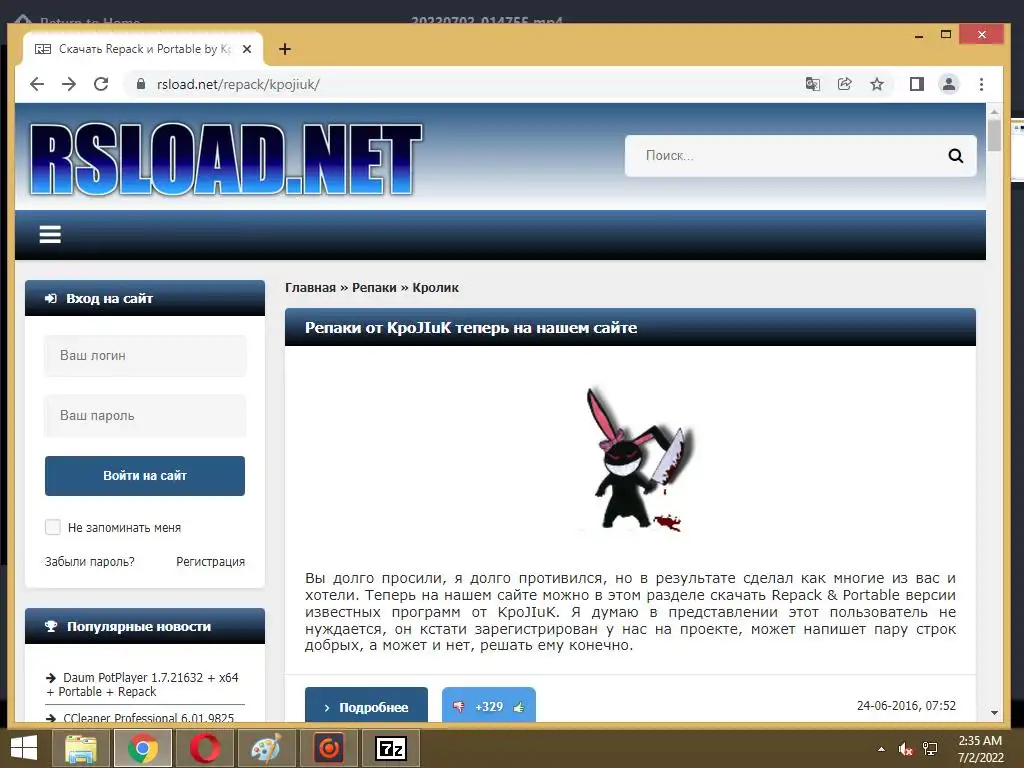This screenshot has height=768, width=1024.
Task: Open the translate page icon
Action: point(812,84)
